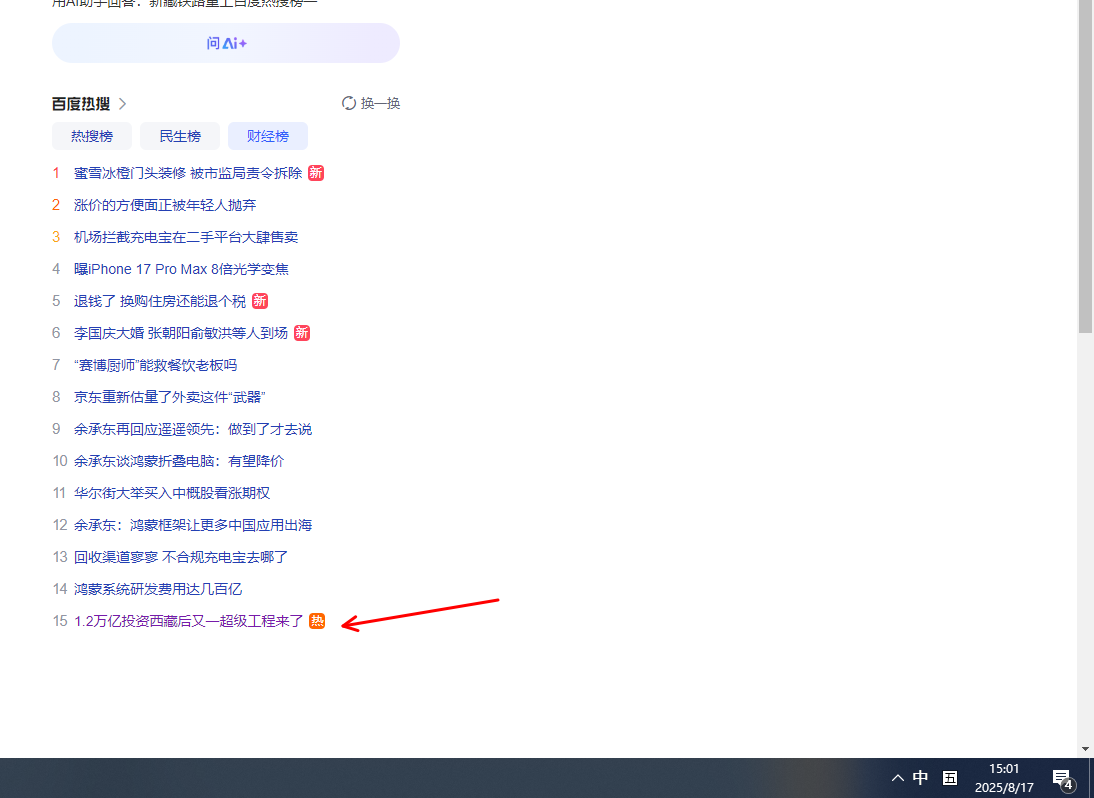Open 退钱了 换购住房还能退个税 item

pos(160,301)
